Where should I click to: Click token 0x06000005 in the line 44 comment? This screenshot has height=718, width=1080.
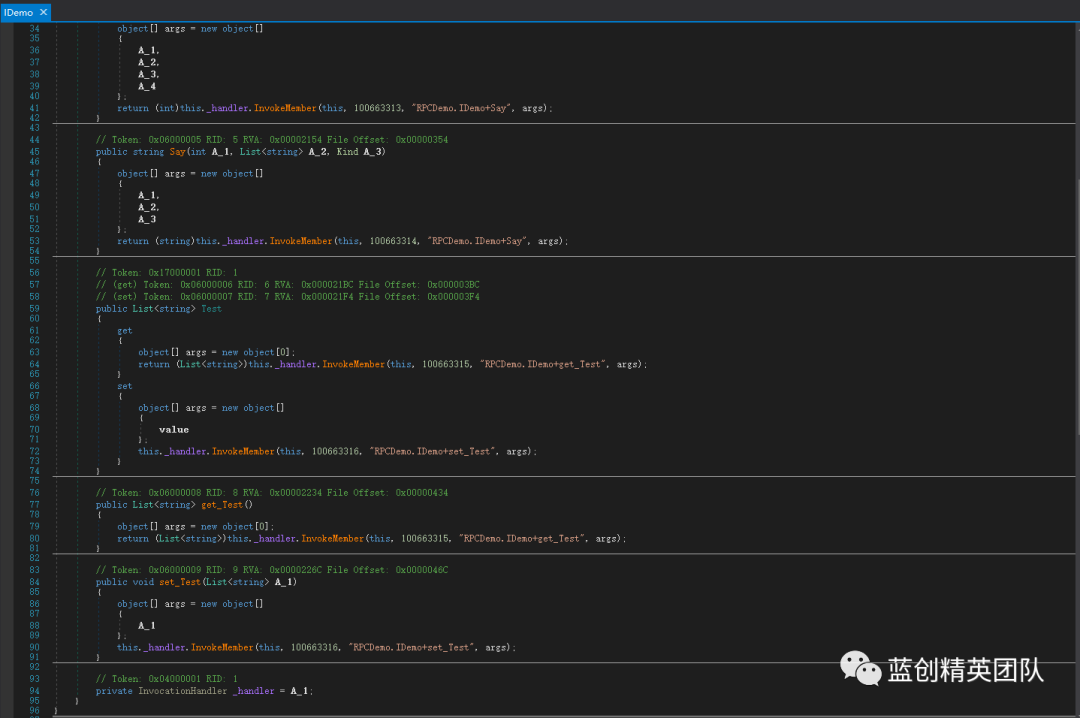tap(174, 140)
